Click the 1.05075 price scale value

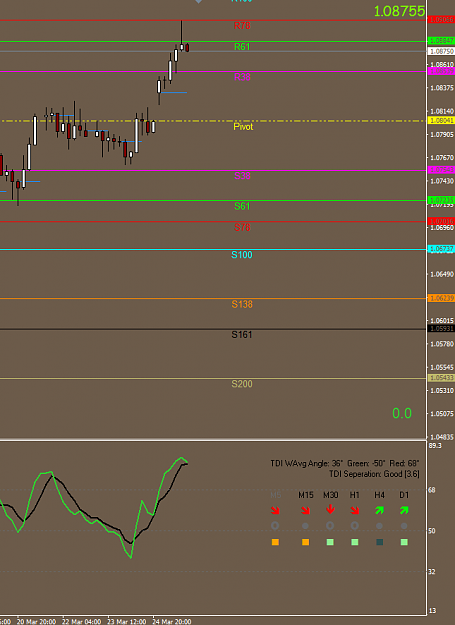tap(442, 414)
